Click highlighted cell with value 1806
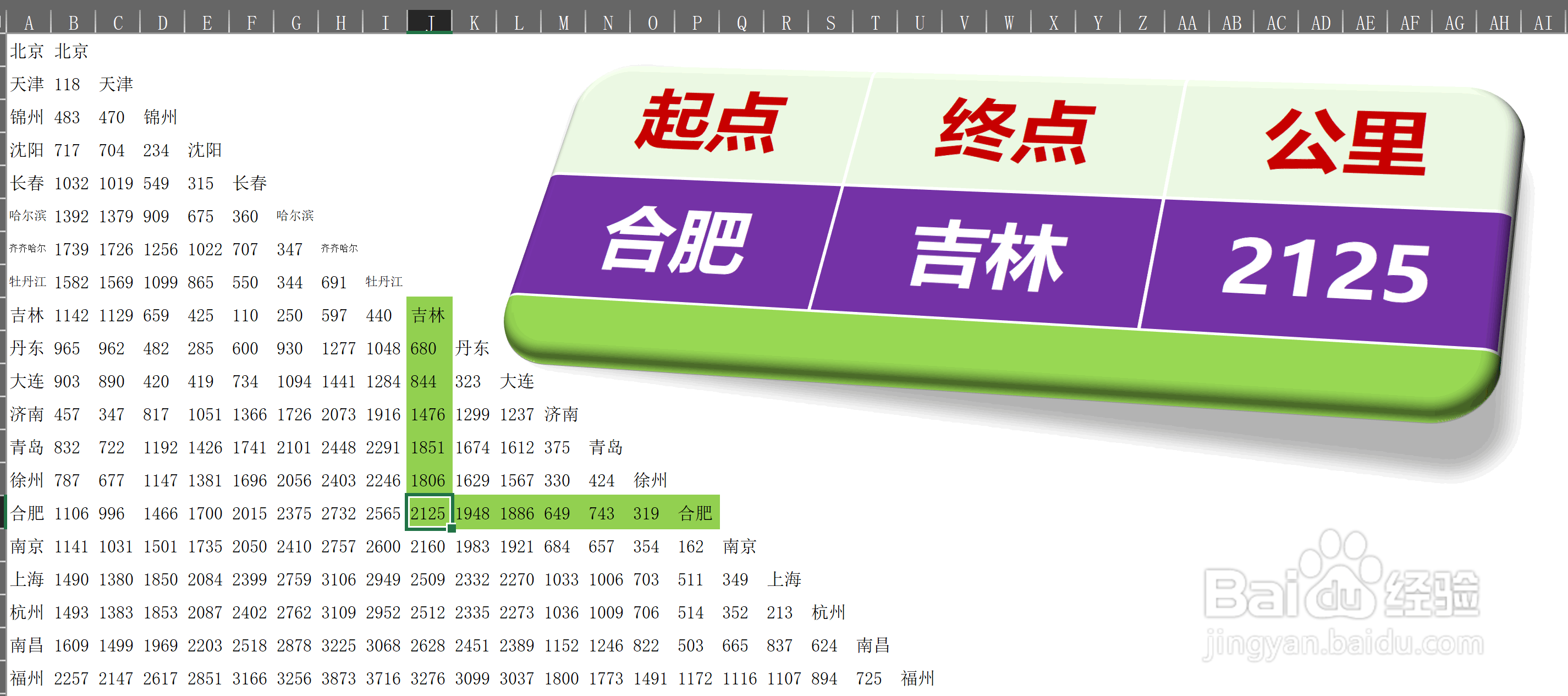 click(428, 480)
